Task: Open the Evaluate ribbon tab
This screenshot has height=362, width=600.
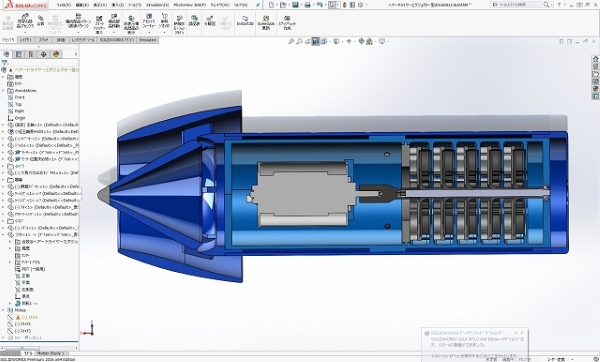Action: point(61,40)
